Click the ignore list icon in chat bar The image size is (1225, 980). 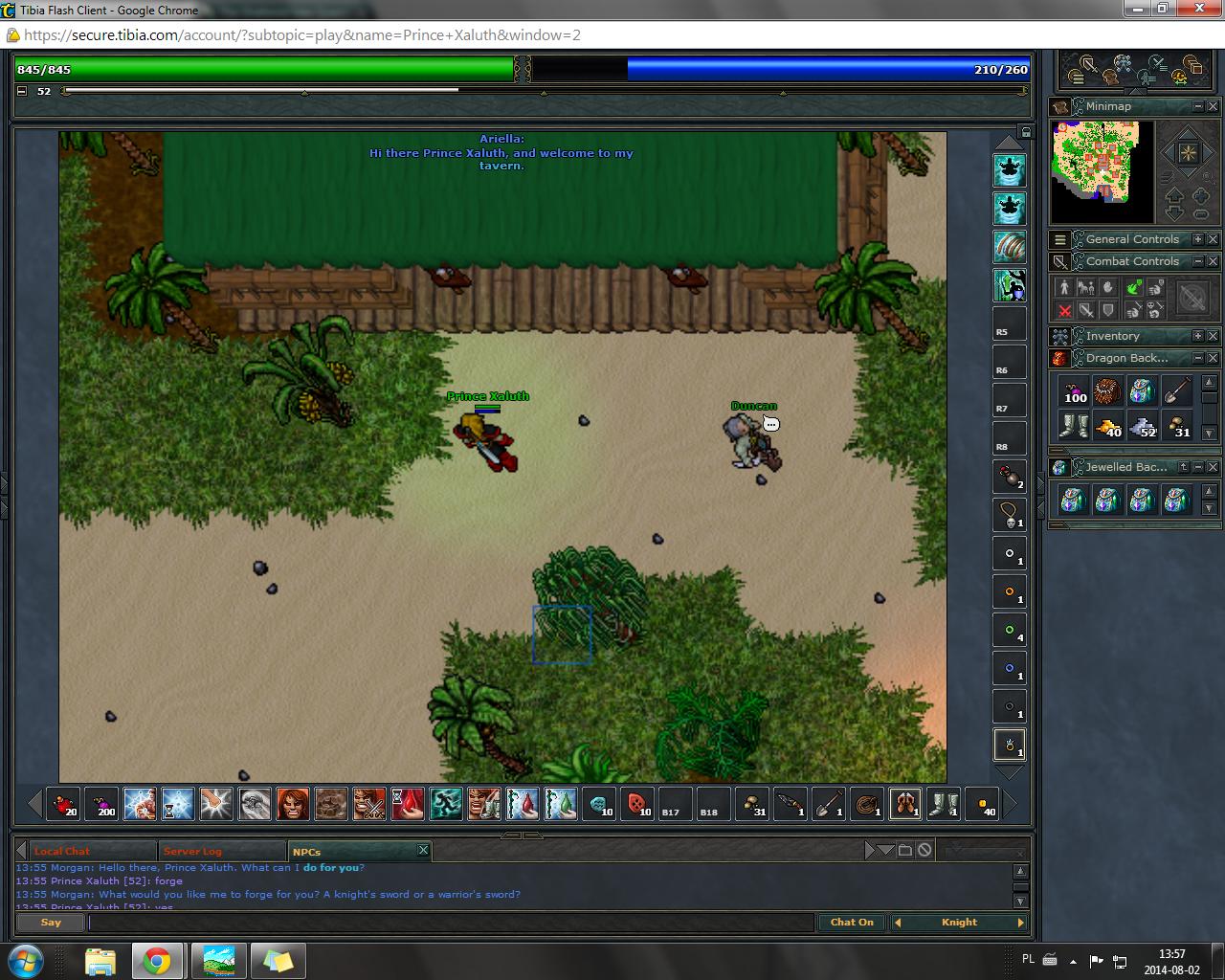[x=924, y=850]
